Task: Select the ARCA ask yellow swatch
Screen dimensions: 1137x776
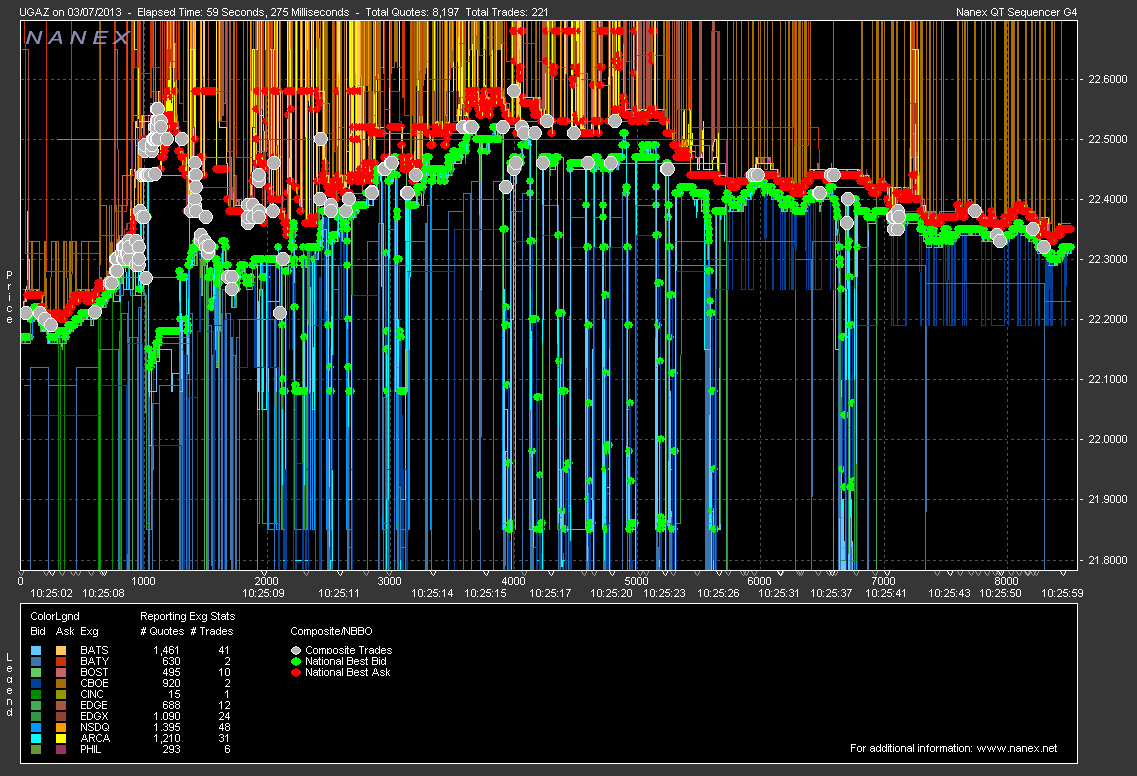Action: [x=61, y=738]
